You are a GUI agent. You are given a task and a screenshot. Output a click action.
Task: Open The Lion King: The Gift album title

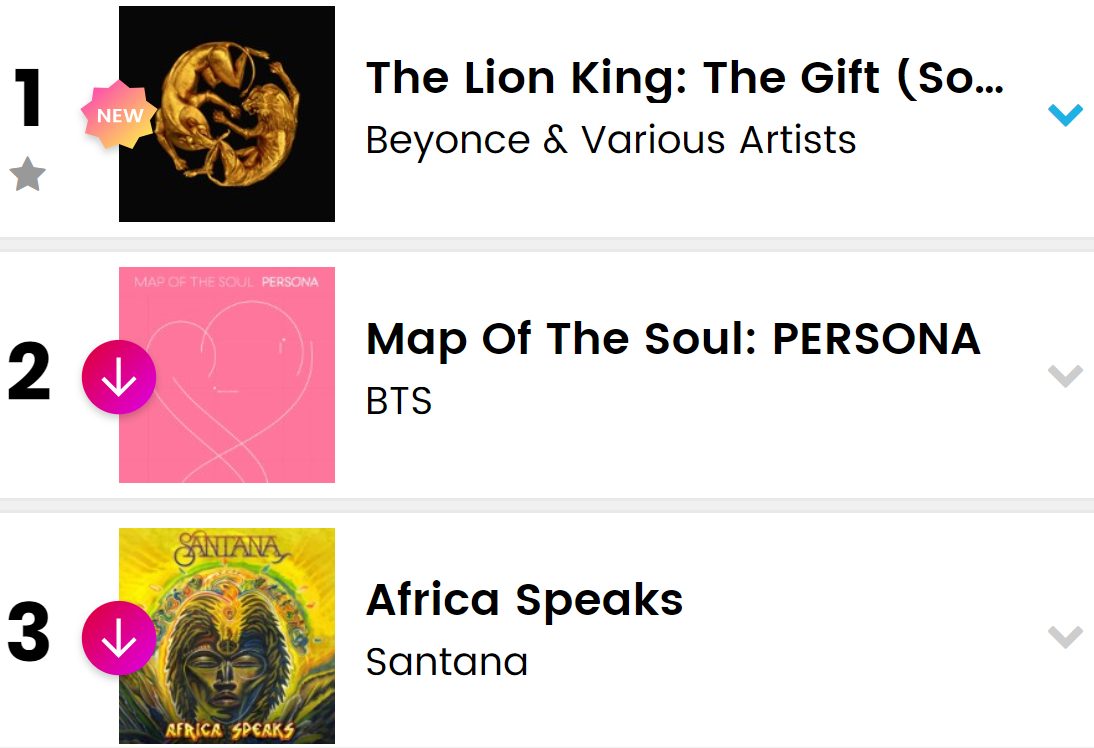[684, 78]
